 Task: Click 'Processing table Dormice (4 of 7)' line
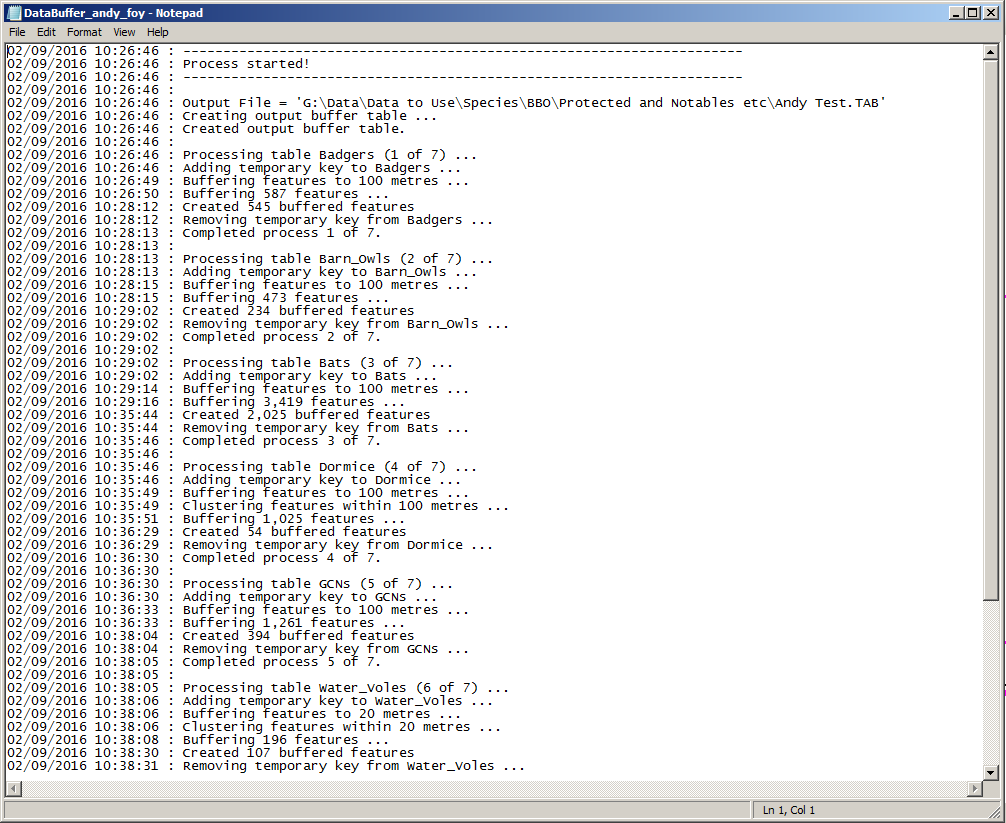point(330,467)
